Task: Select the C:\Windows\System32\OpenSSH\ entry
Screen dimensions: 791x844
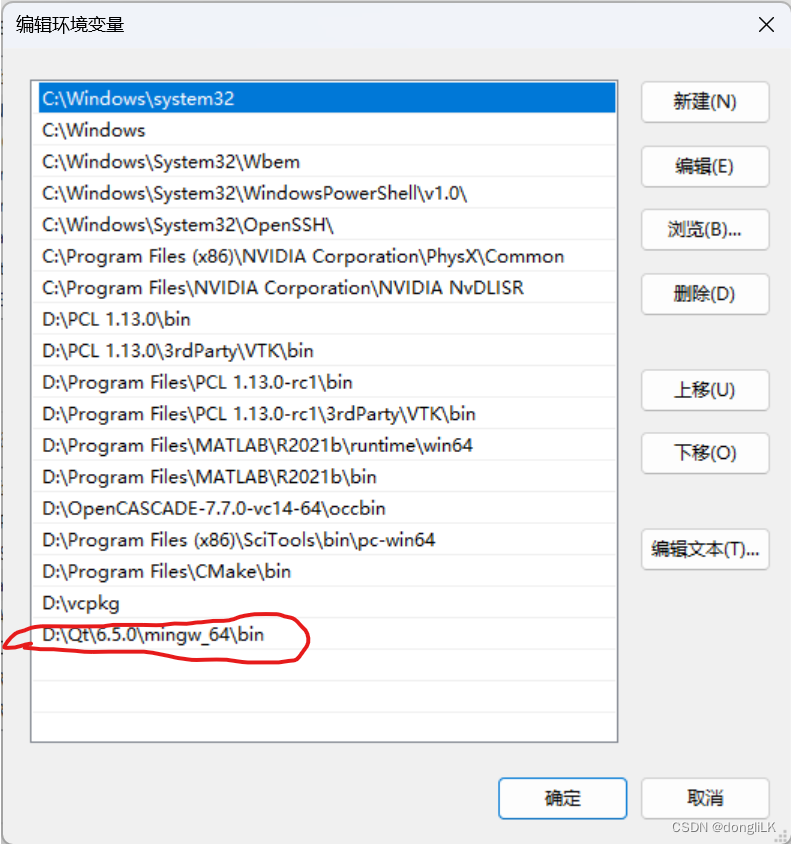Action: pyautogui.click(x=324, y=224)
